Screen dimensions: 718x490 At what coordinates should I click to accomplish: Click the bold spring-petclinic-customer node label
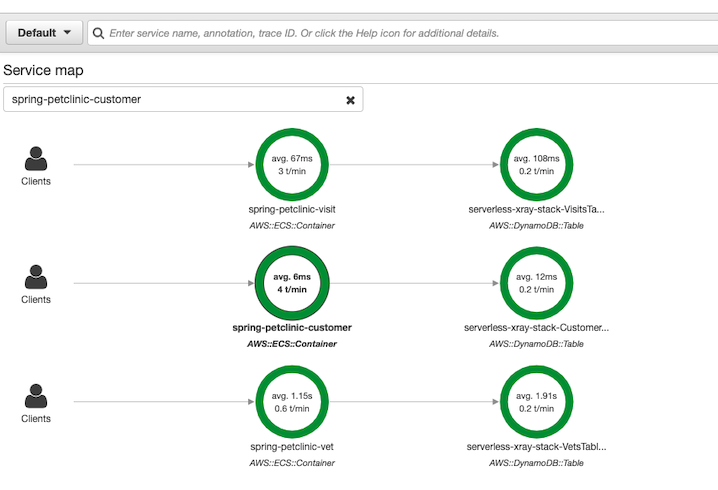coord(292,328)
